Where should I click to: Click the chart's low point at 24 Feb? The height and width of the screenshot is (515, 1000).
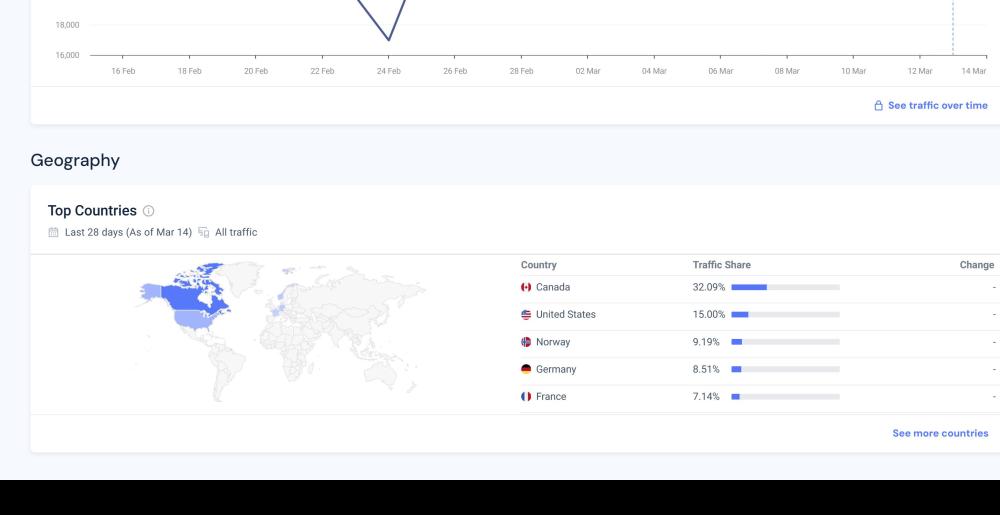click(x=389, y=40)
